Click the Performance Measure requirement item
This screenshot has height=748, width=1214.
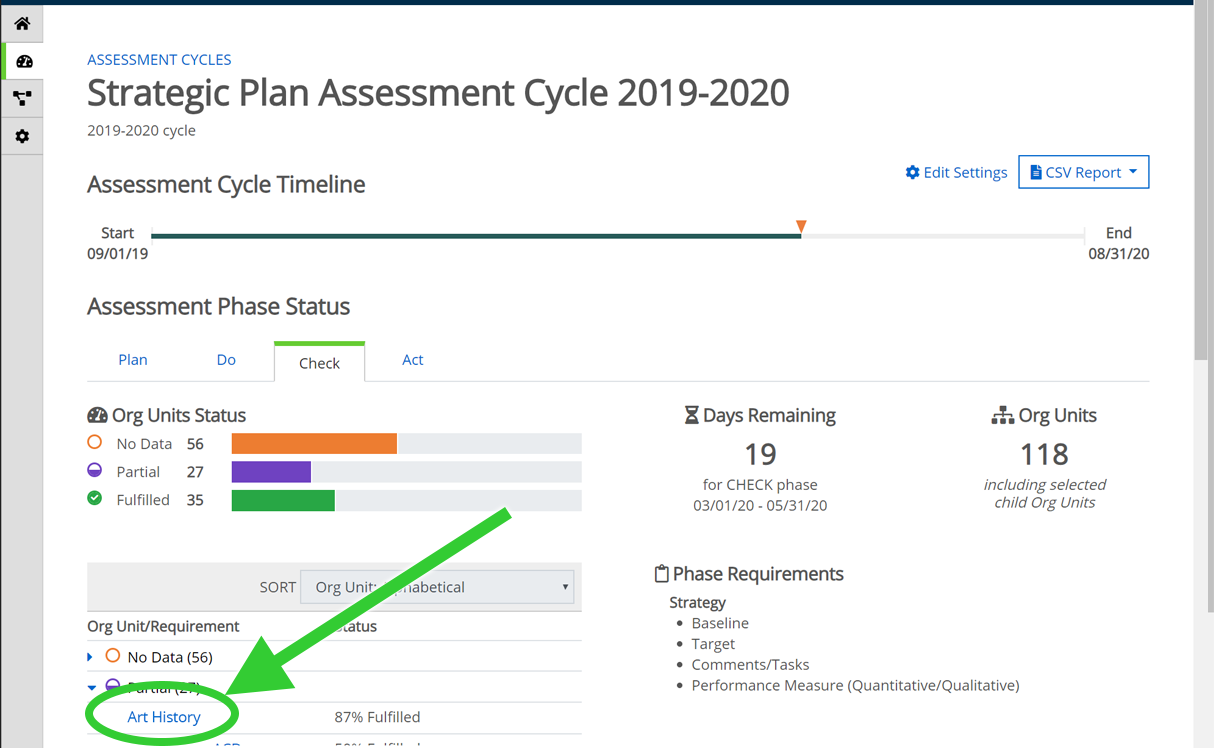[x=855, y=685]
